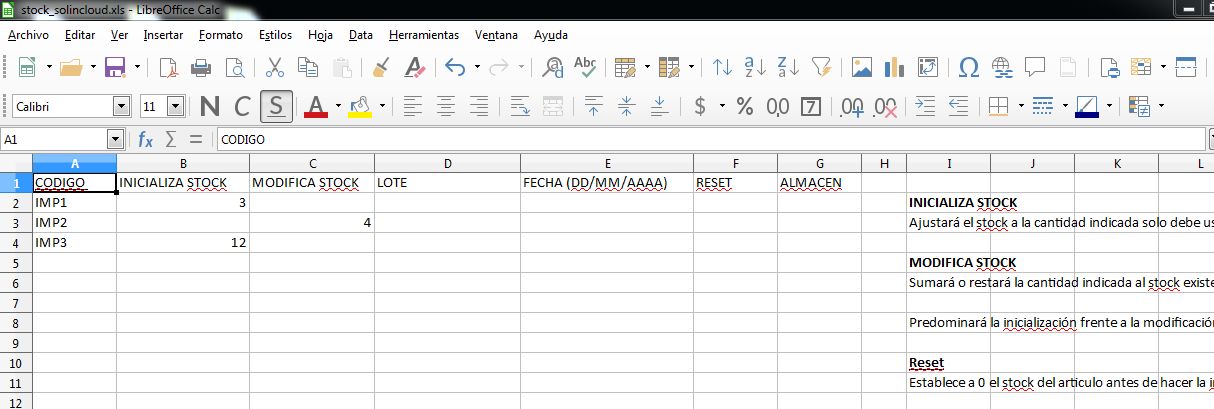Image resolution: width=1214 pixels, height=409 pixels.
Task: Open the Calibri font name dropdown
Action: 122,106
